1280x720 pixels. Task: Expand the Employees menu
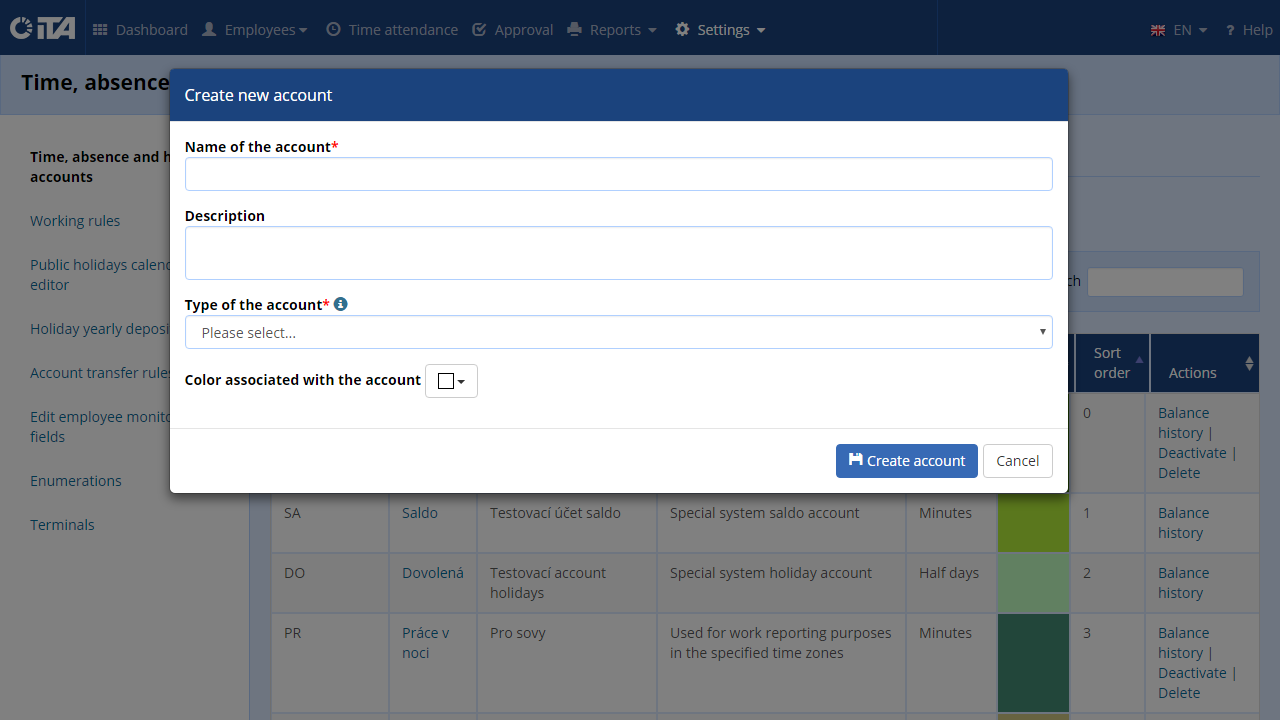254,30
